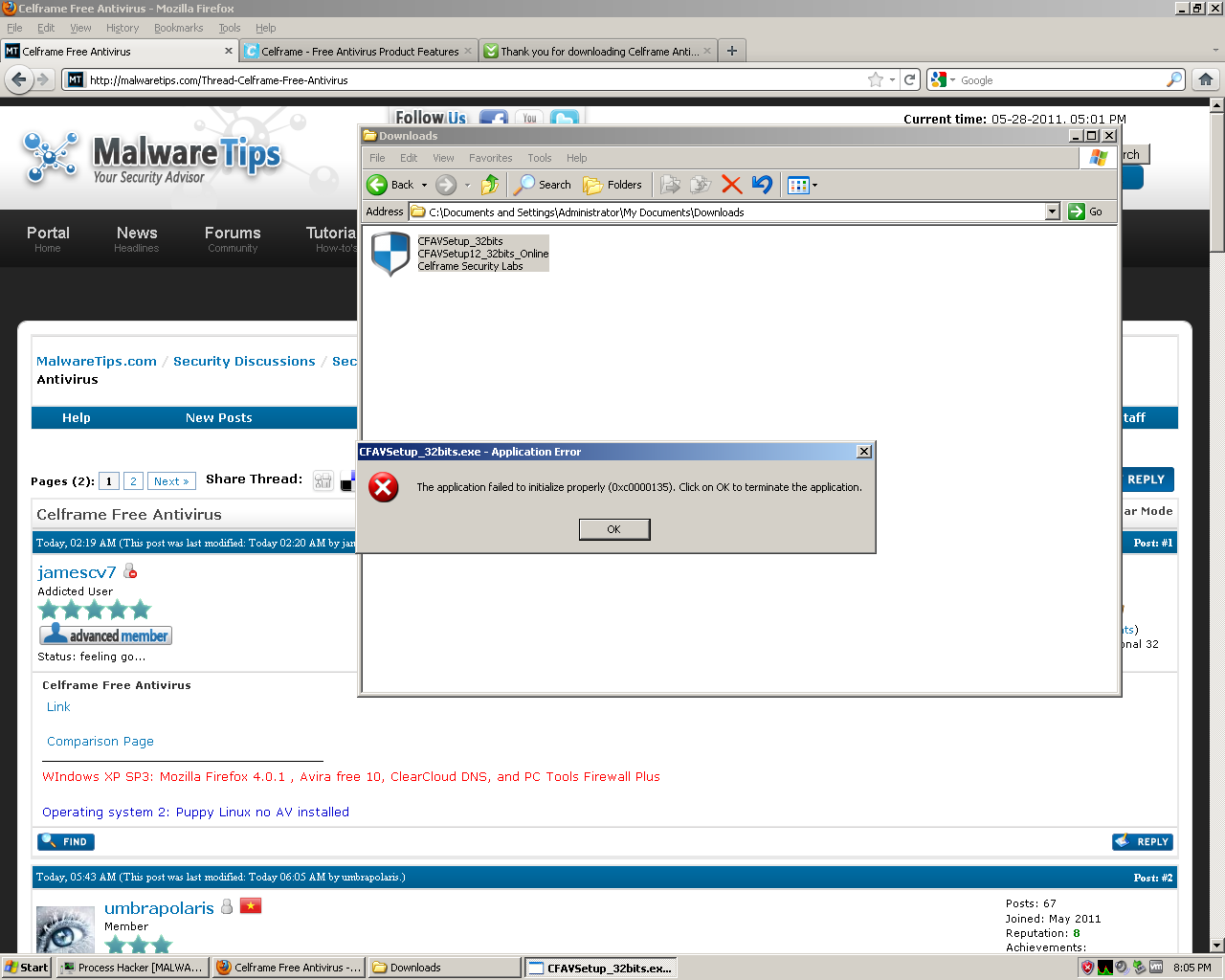Click the disabled Forward arrow in Downloads window
Viewport: 1225px width, 980px height.
446,185
